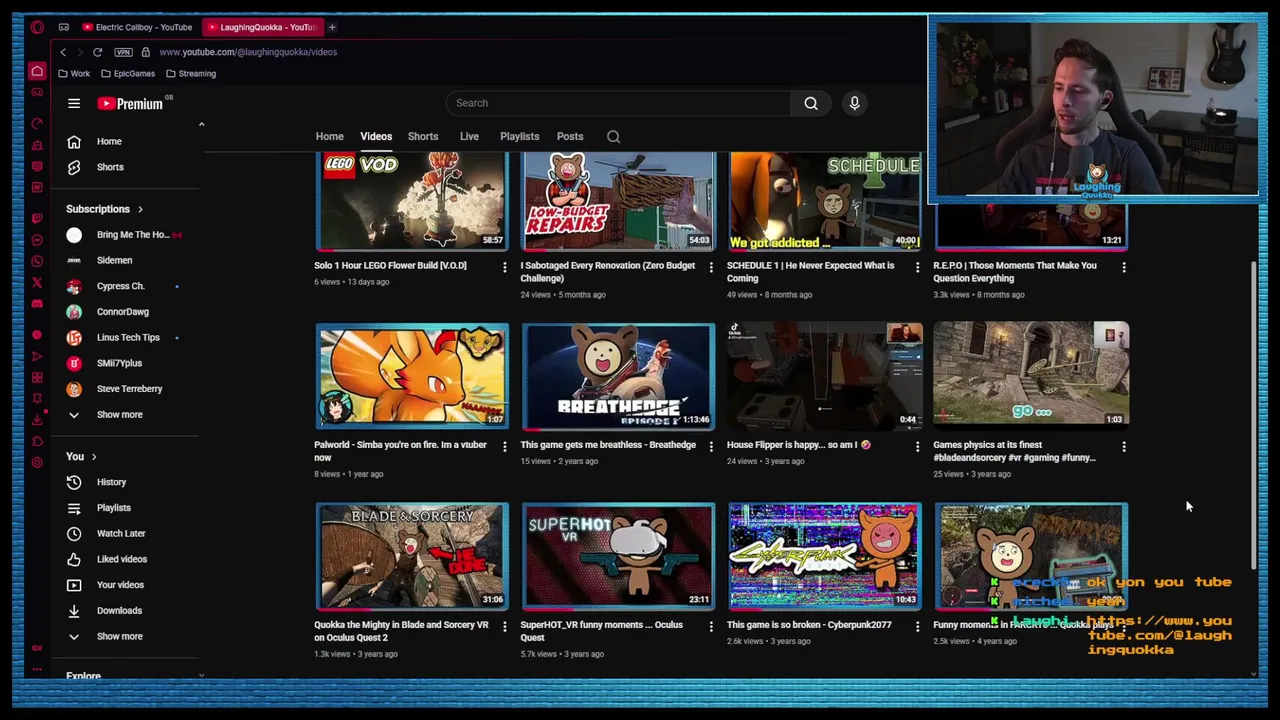The width and height of the screenshot is (1280, 720).
Task: Open Linus Tech Tips subscription
Action: [x=126, y=338]
